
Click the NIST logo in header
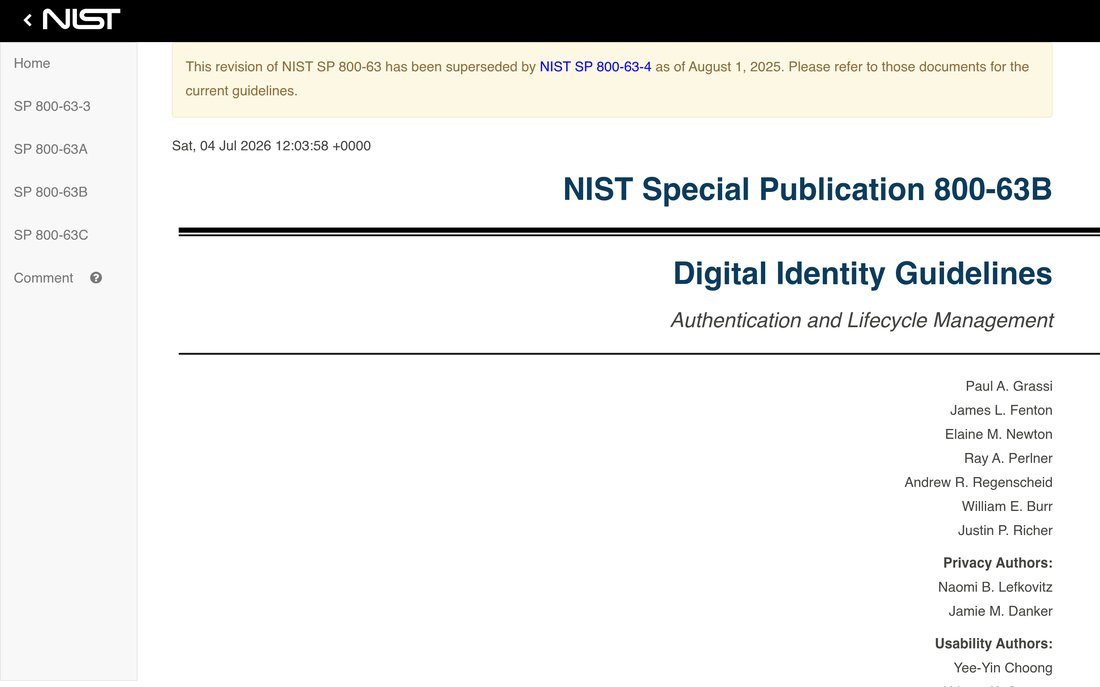(81, 19)
